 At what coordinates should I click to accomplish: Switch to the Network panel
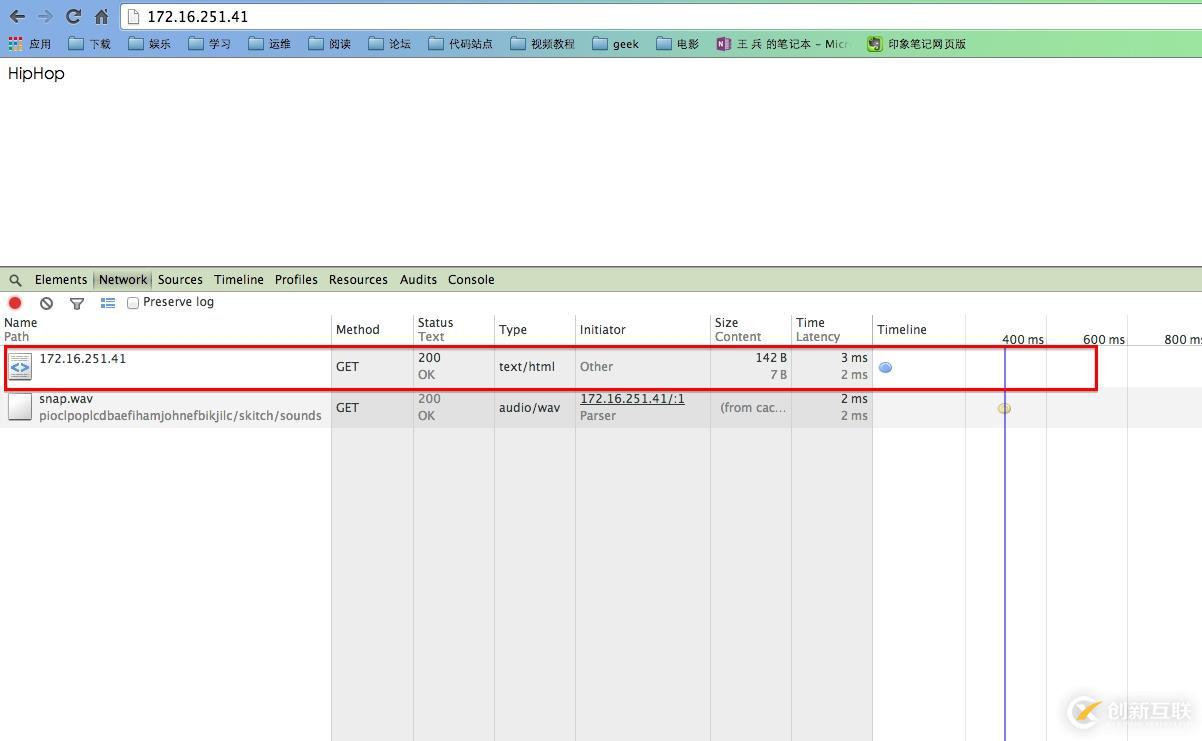123,280
